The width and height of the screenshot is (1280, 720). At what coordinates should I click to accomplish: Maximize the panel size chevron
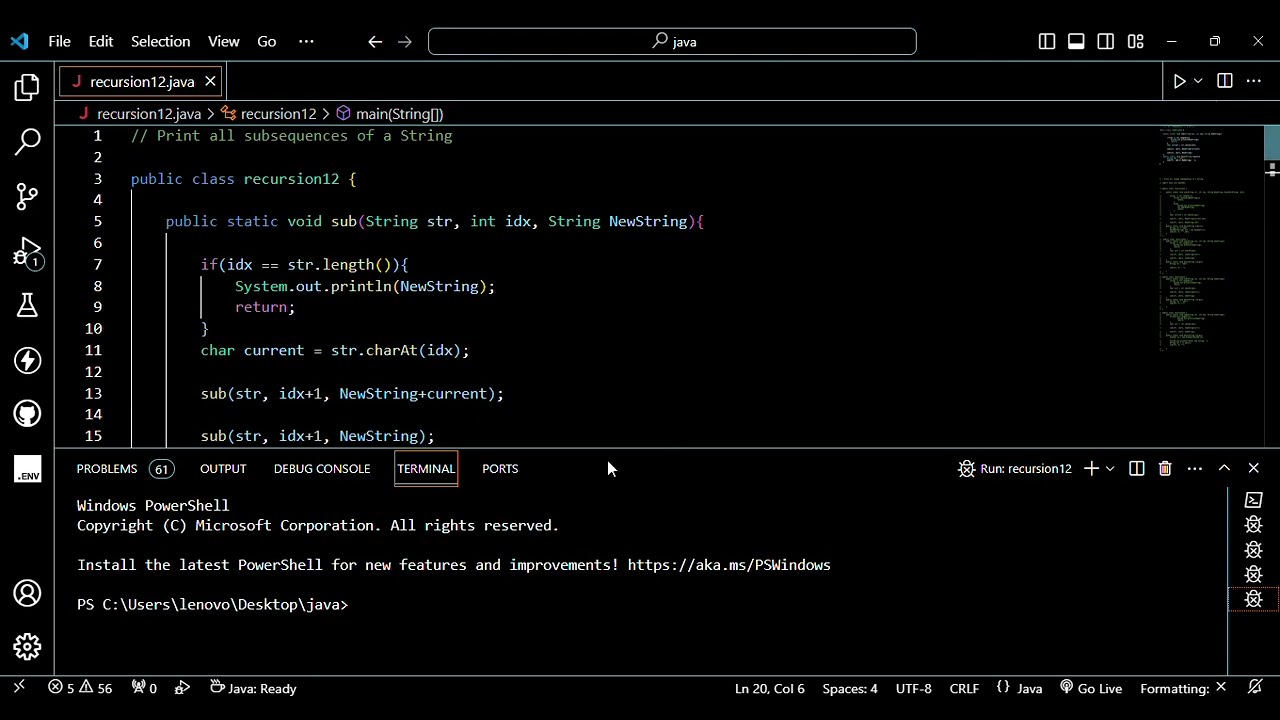coord(1224,468)
